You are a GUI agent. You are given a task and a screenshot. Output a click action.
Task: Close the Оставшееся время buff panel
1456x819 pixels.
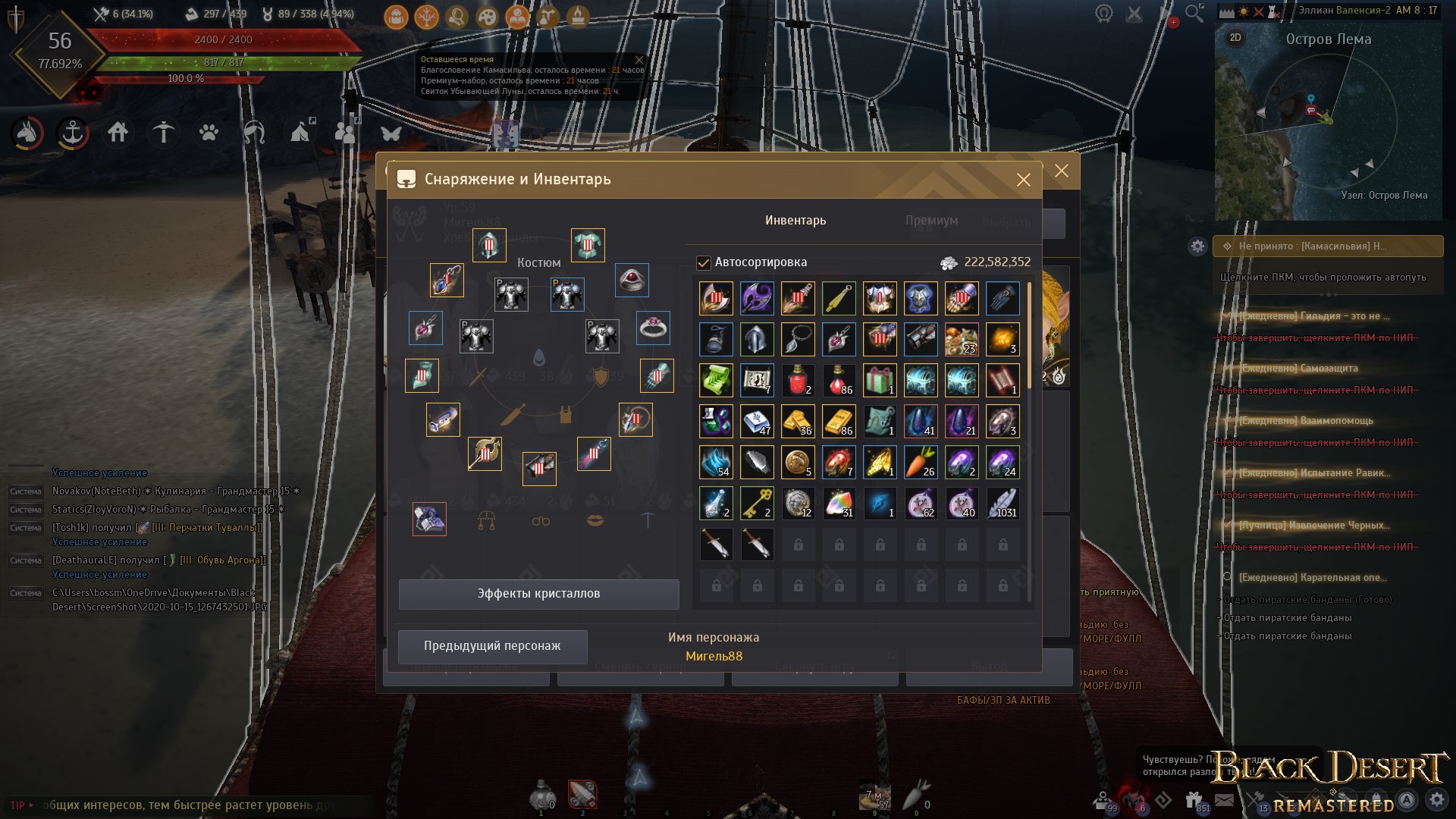pyautogui.click(x=639, y=59)
